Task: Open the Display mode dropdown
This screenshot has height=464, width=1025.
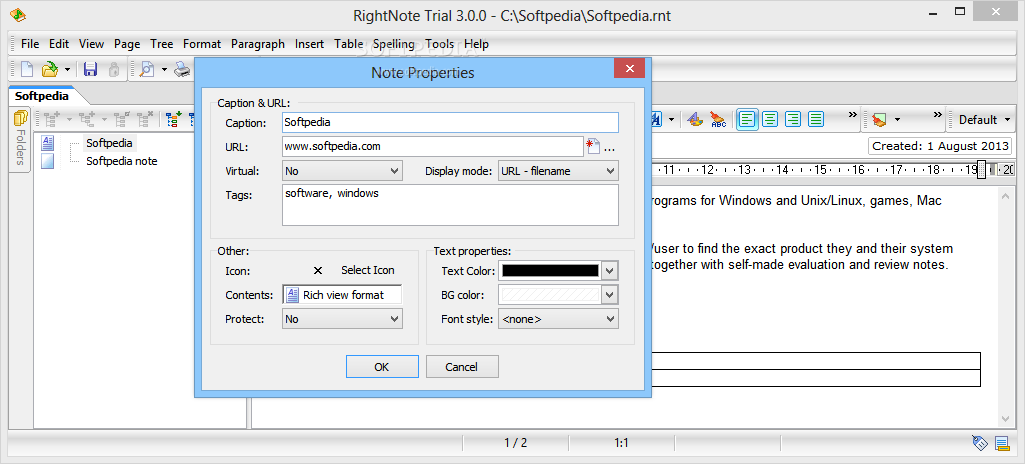Action: point(558,171)
